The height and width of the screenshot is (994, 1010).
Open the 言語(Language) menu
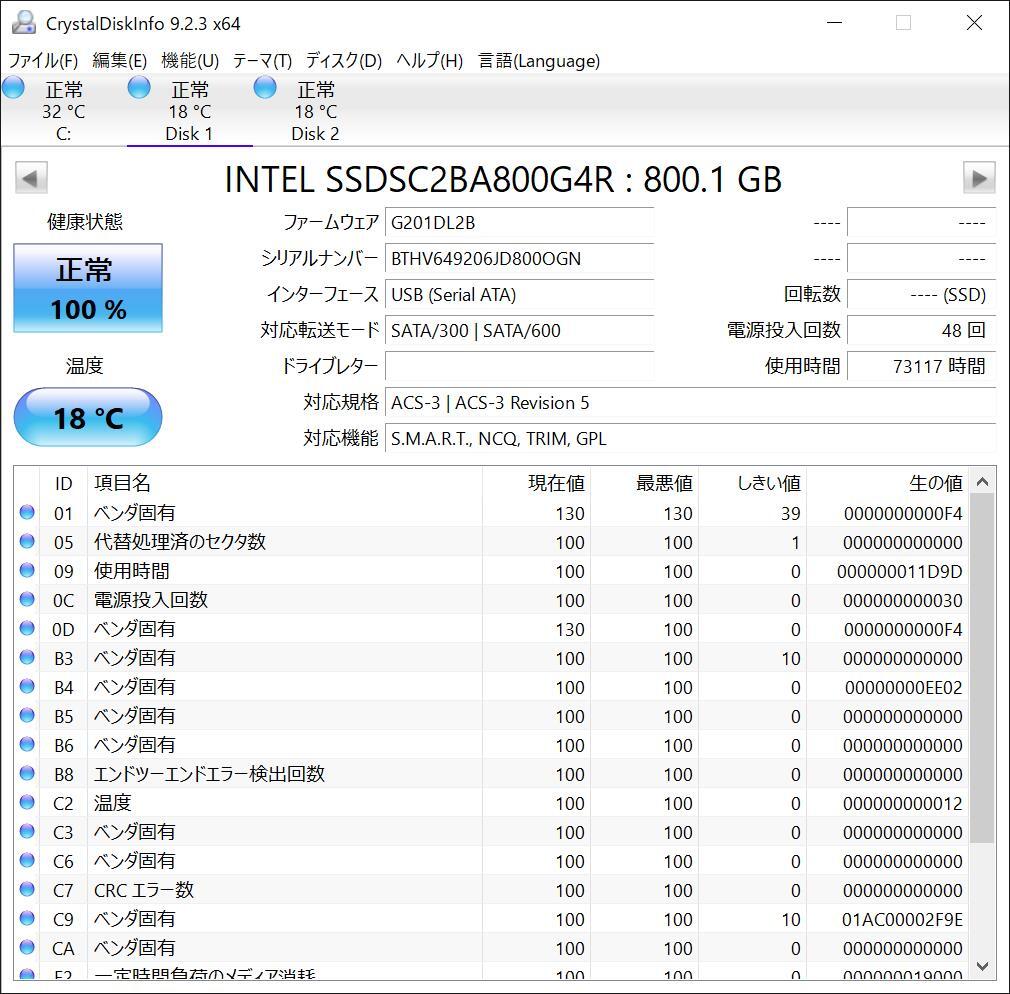[x=539, y=61]
